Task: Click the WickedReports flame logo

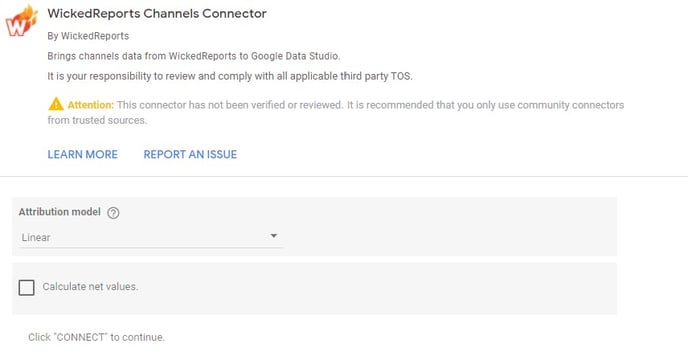Action: click(22, 21)
